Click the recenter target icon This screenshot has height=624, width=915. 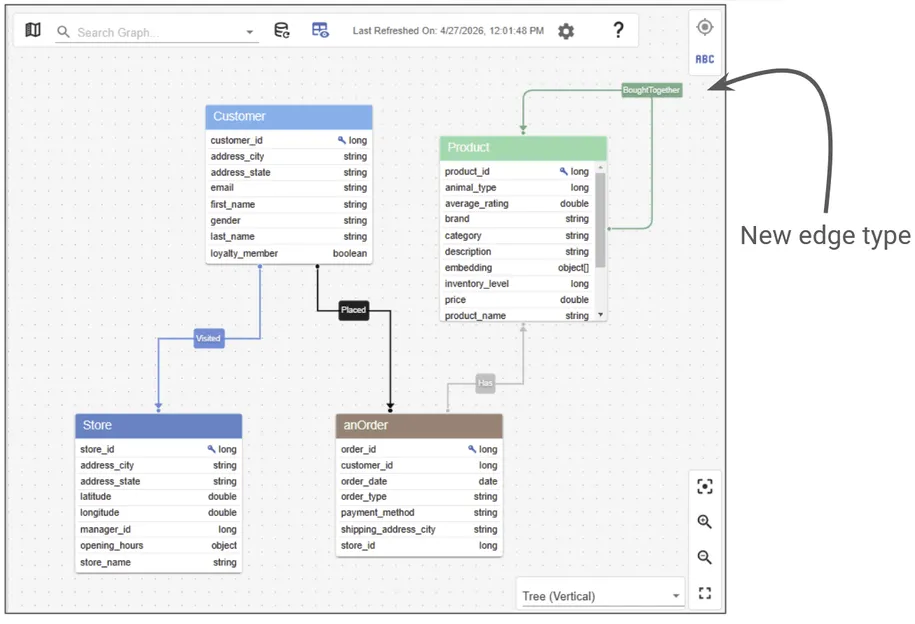[x=705, y=27]
